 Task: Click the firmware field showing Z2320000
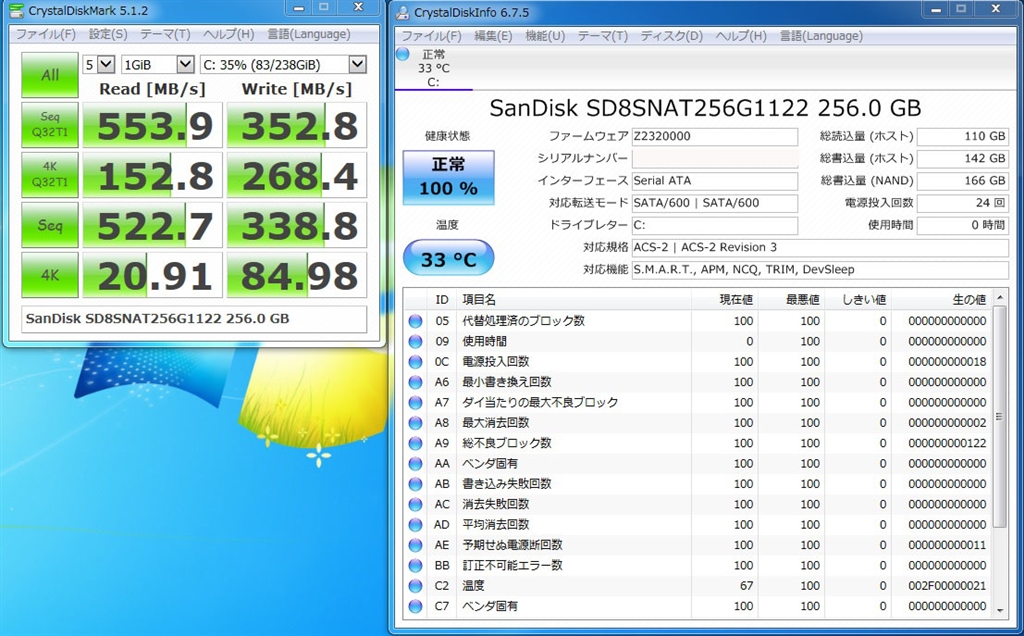pyautogui.click(x=714, y=136)
